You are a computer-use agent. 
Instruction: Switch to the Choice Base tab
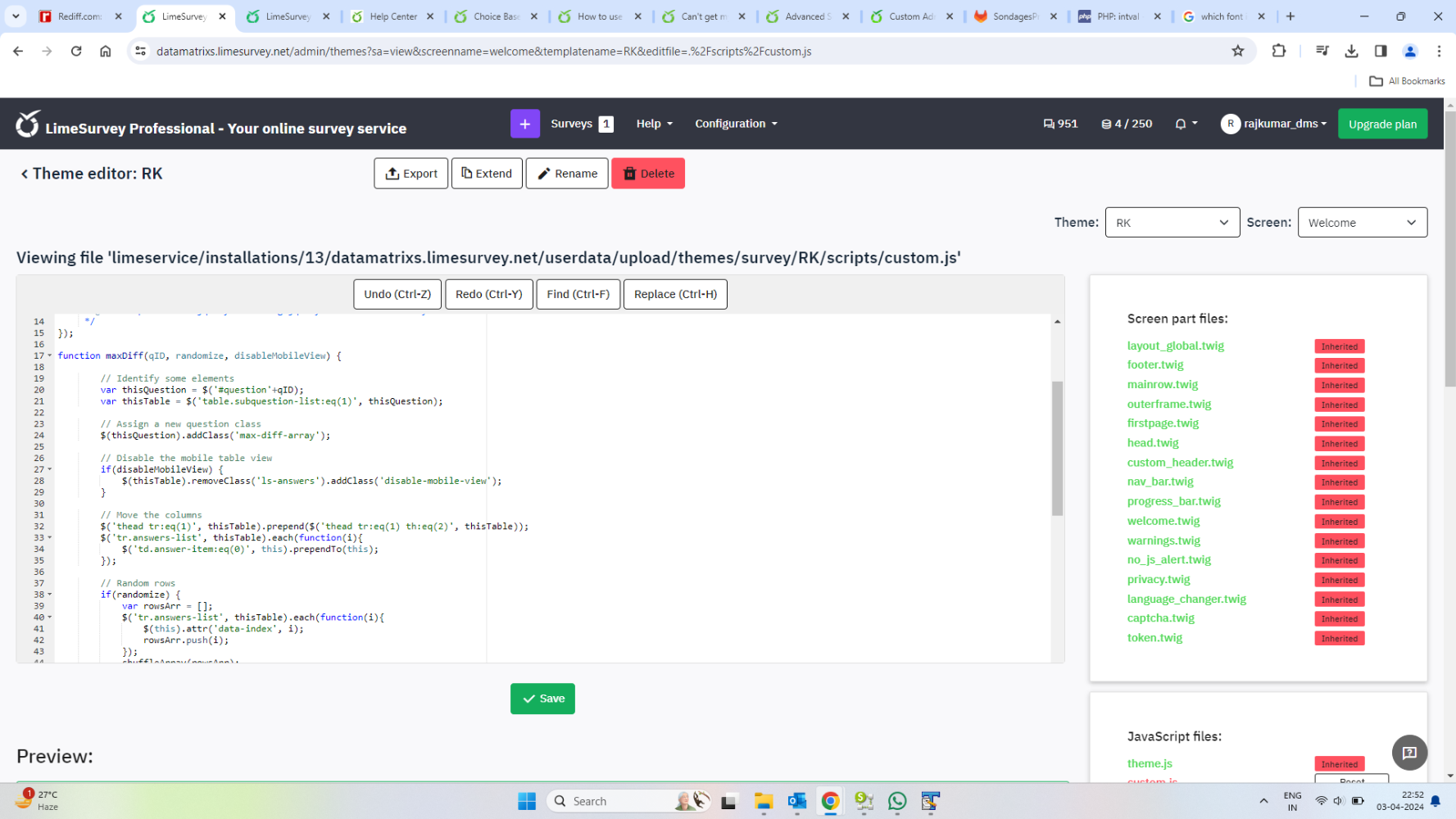pos(497,16)
